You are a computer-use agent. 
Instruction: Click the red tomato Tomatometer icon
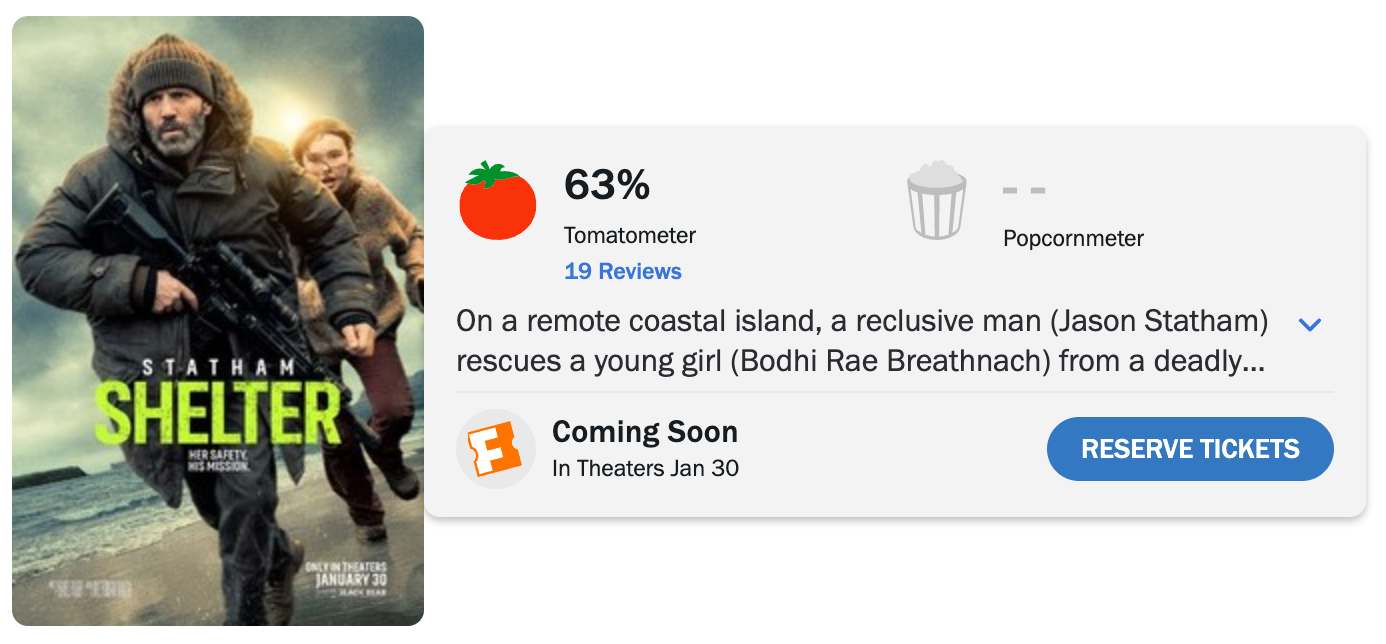497,201
